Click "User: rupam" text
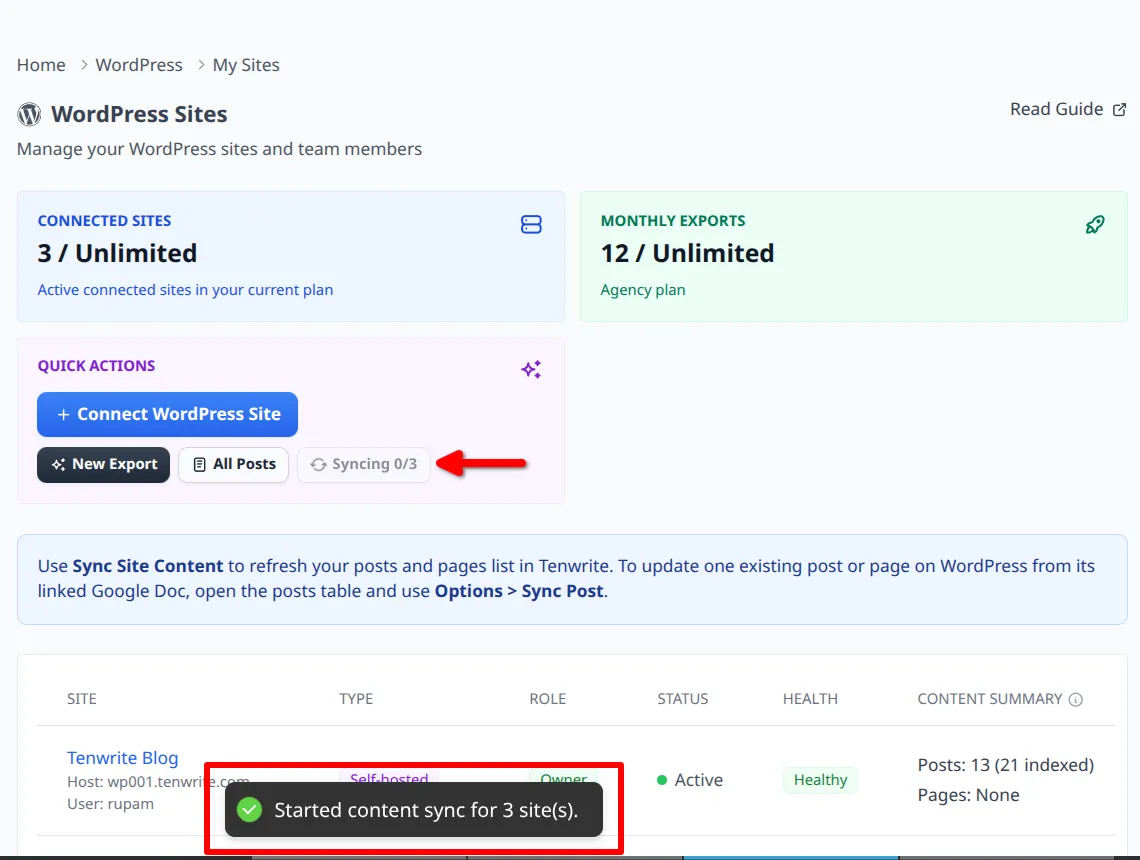Image resolution: width=1140 pixels, height=860 pixels. coord(111,804)
